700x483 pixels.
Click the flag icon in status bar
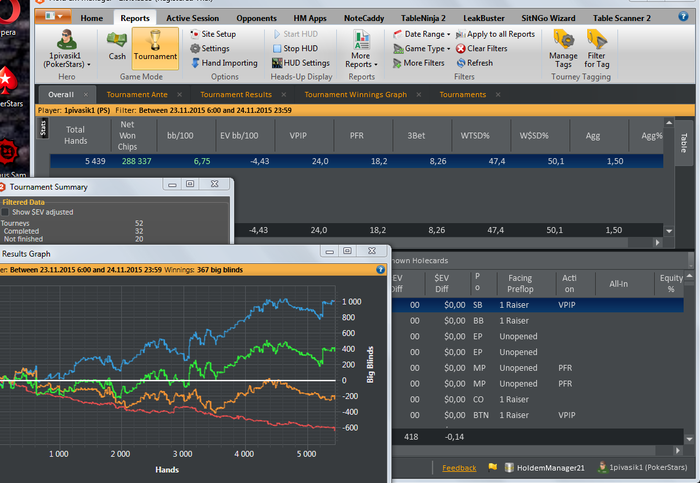(492, 467)
